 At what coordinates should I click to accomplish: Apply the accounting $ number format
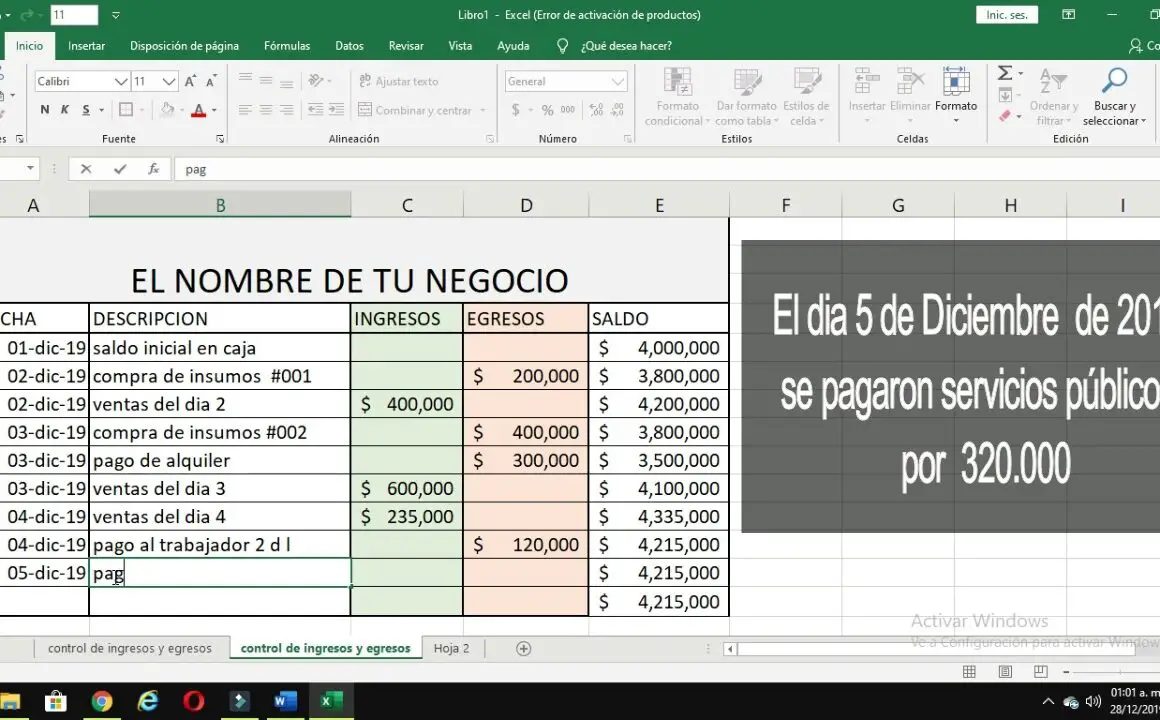pyautogui.click(x=515, y=110)
